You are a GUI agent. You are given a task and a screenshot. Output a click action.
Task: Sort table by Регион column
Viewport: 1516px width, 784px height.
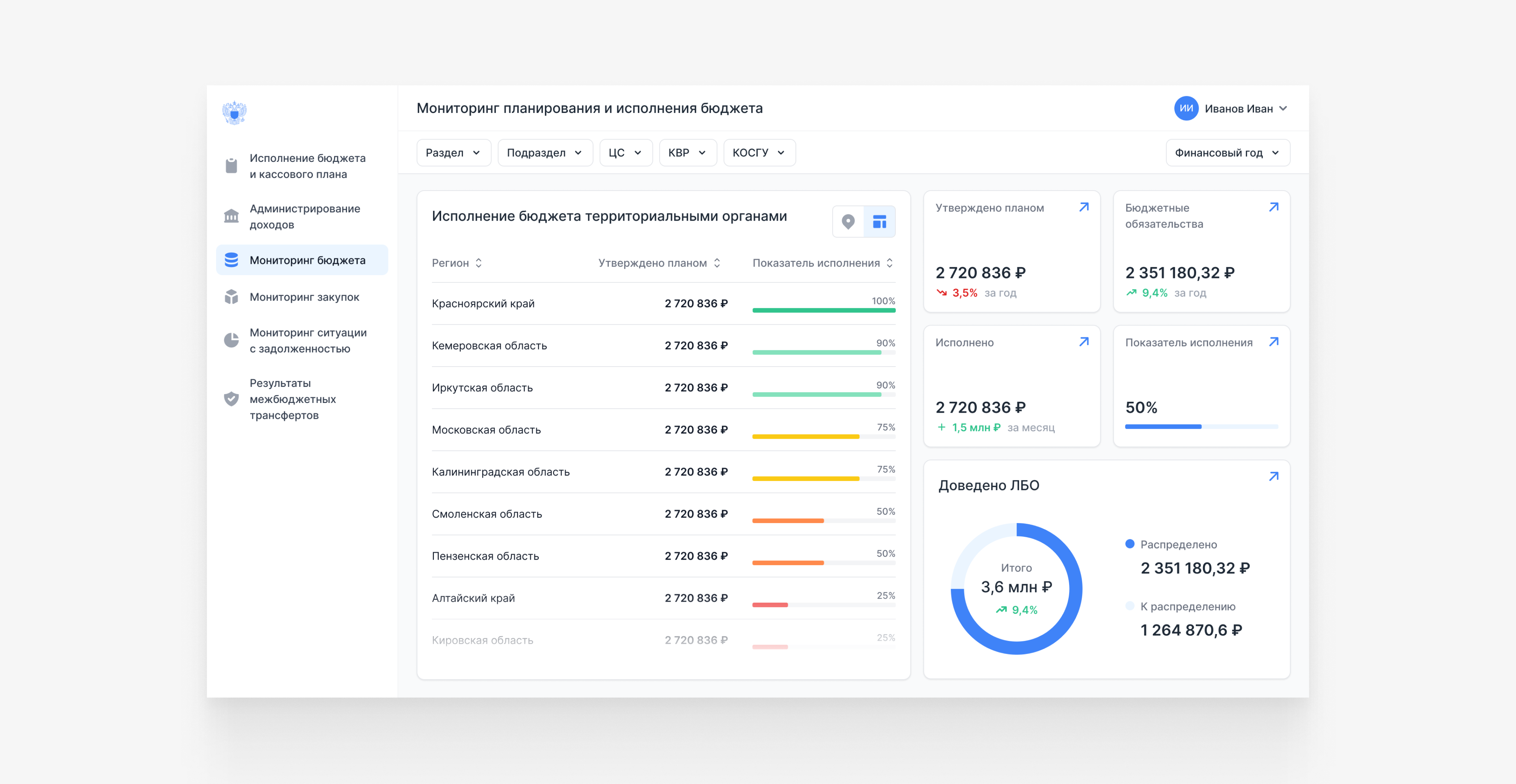click(x=457, y=263)
